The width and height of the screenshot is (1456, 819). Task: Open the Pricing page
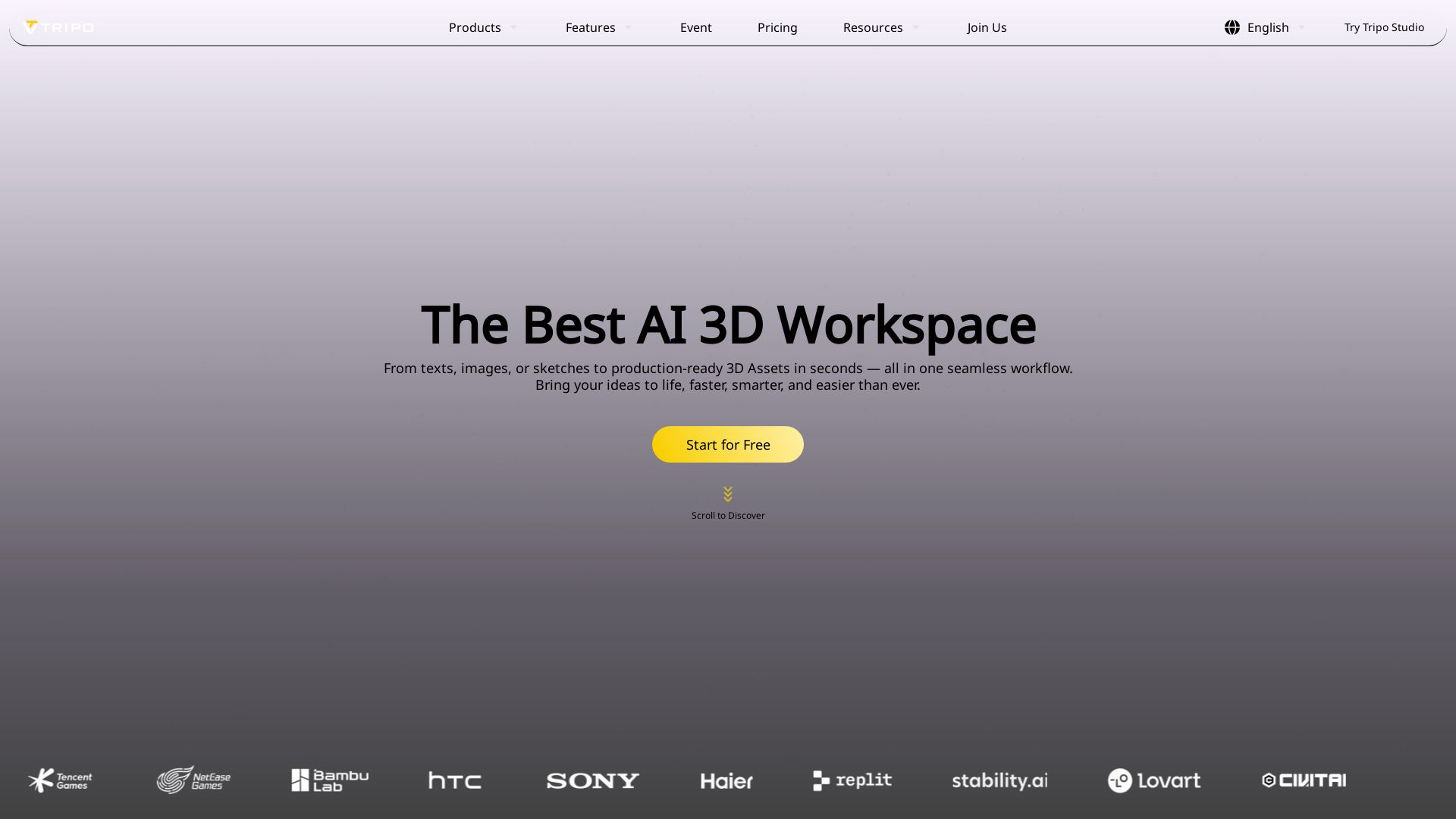pos(777,27)
